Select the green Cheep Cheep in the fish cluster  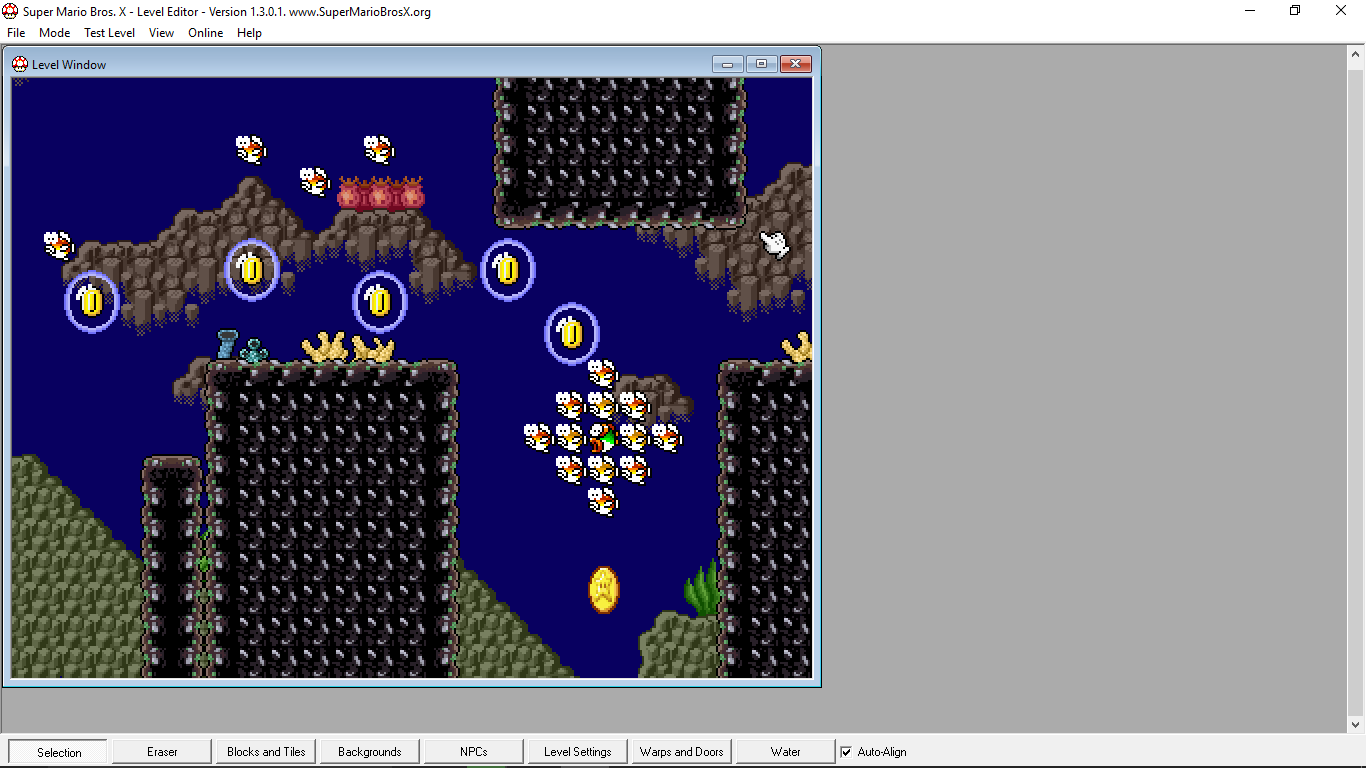(x=603, y=437)
